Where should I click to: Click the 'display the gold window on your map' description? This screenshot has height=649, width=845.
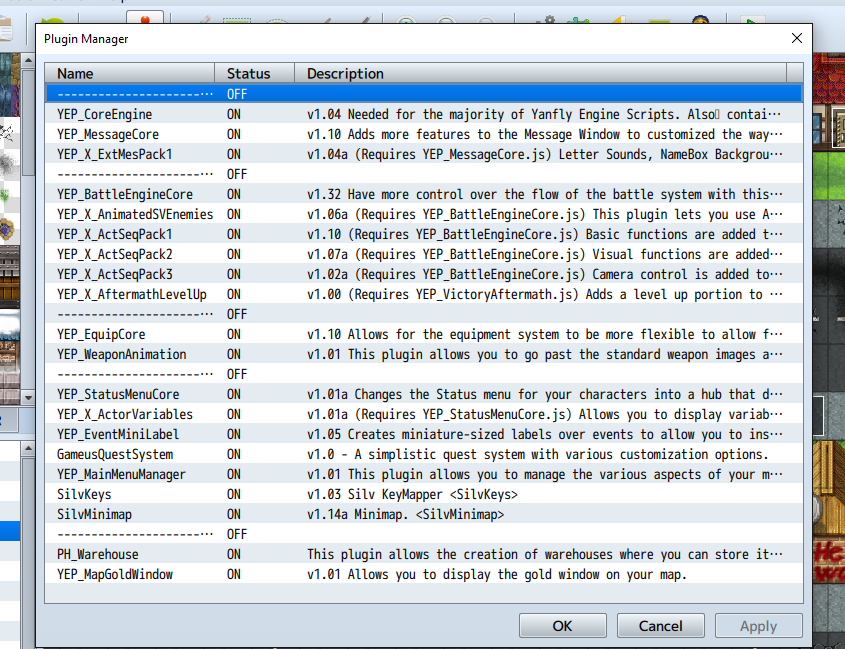pyautogui.click(x=497, y=574)
